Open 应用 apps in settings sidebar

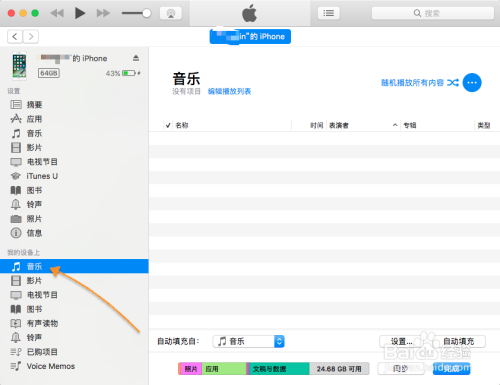[74, 119]
